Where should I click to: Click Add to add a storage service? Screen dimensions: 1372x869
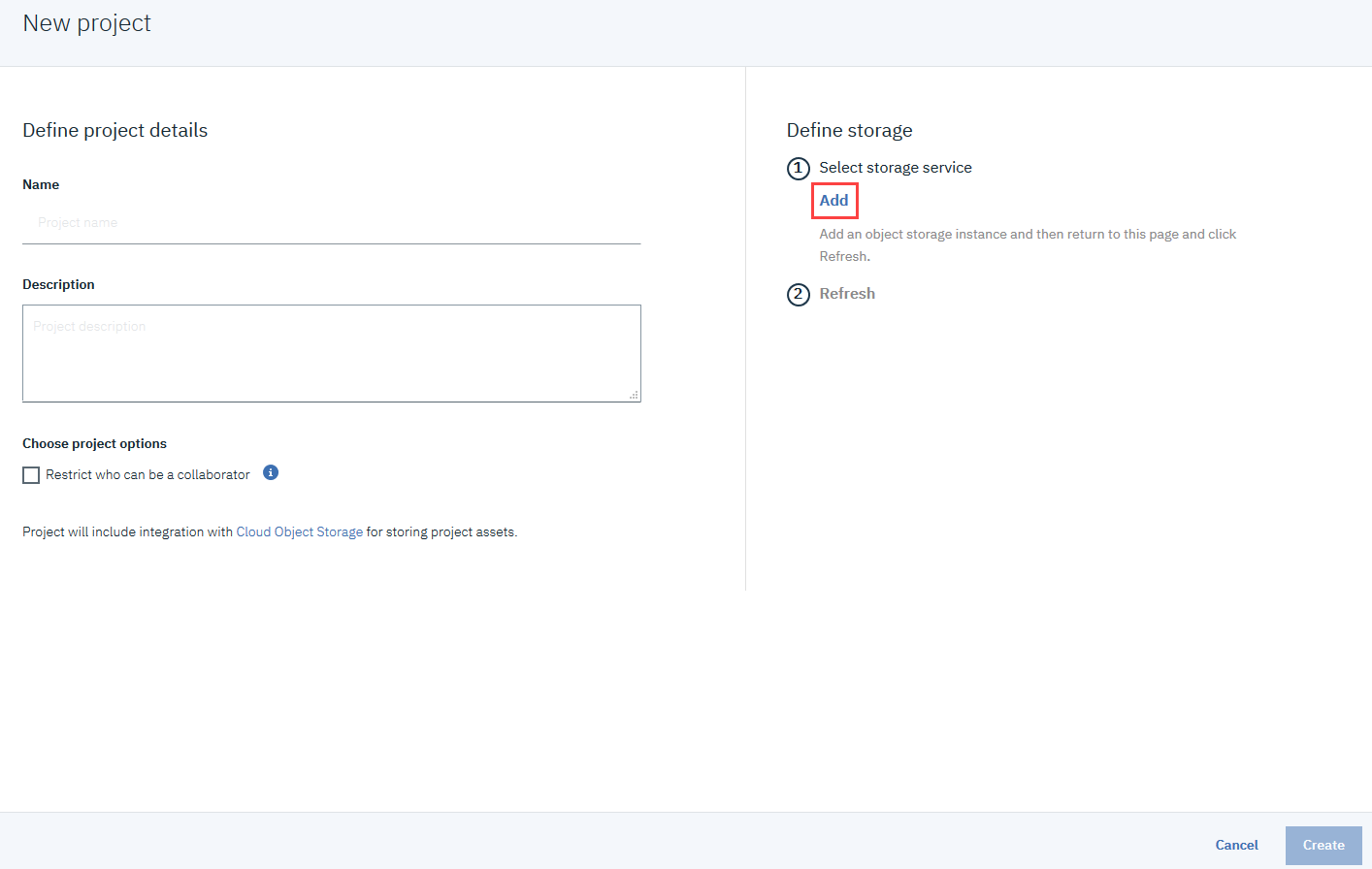[x=833, y=201]
